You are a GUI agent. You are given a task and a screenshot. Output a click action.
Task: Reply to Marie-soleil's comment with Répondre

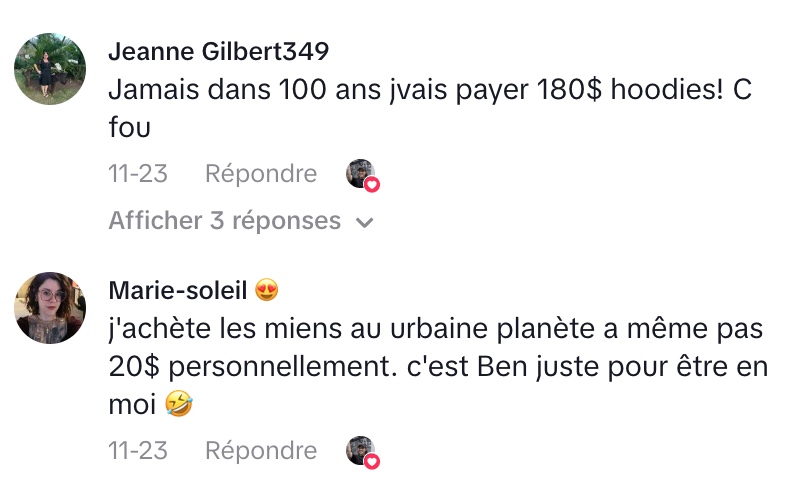click(260, 450)
